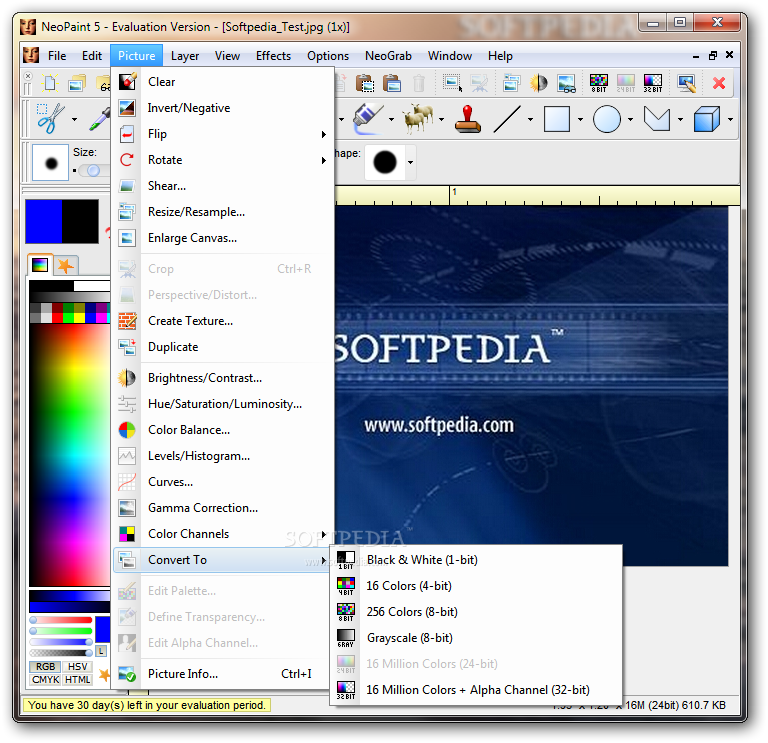Image resolution: width=768 pixels, height=743 pixels.
Task: Click the red X delete toolbar icon
Action: pyautogui.click(x=719, y=83)
